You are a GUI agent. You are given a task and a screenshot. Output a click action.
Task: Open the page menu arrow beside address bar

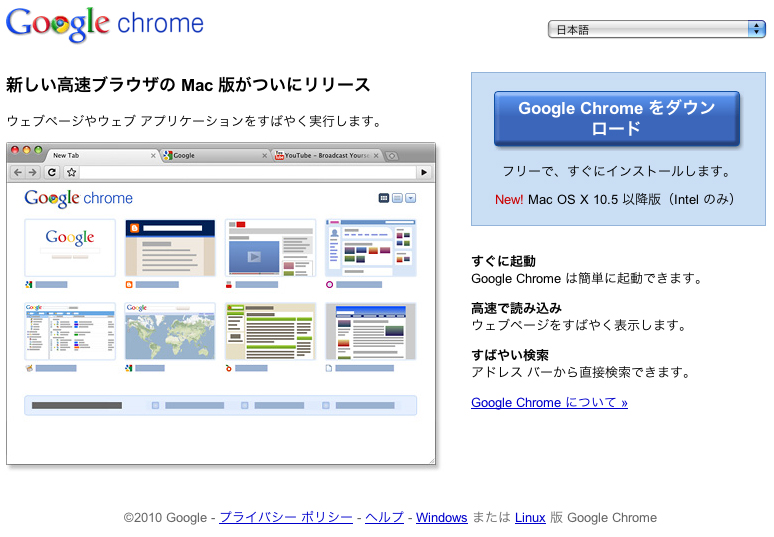[424, 172]
